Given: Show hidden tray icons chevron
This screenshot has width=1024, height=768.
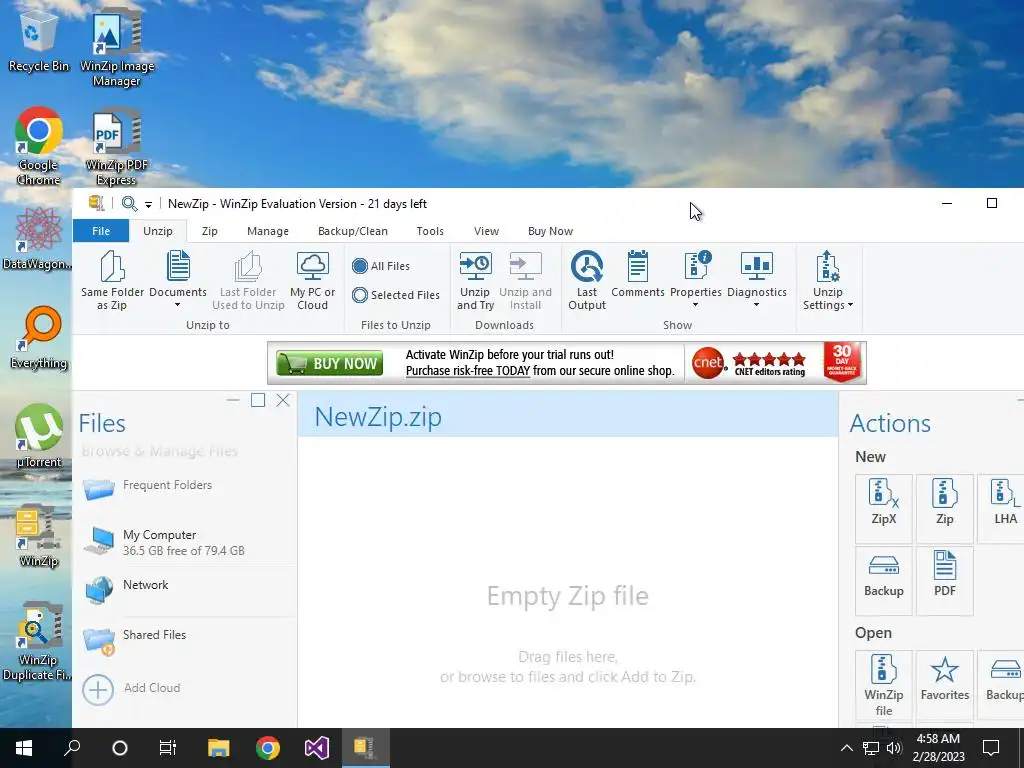Looking at the screenshot, I should [x=846, y=748].
